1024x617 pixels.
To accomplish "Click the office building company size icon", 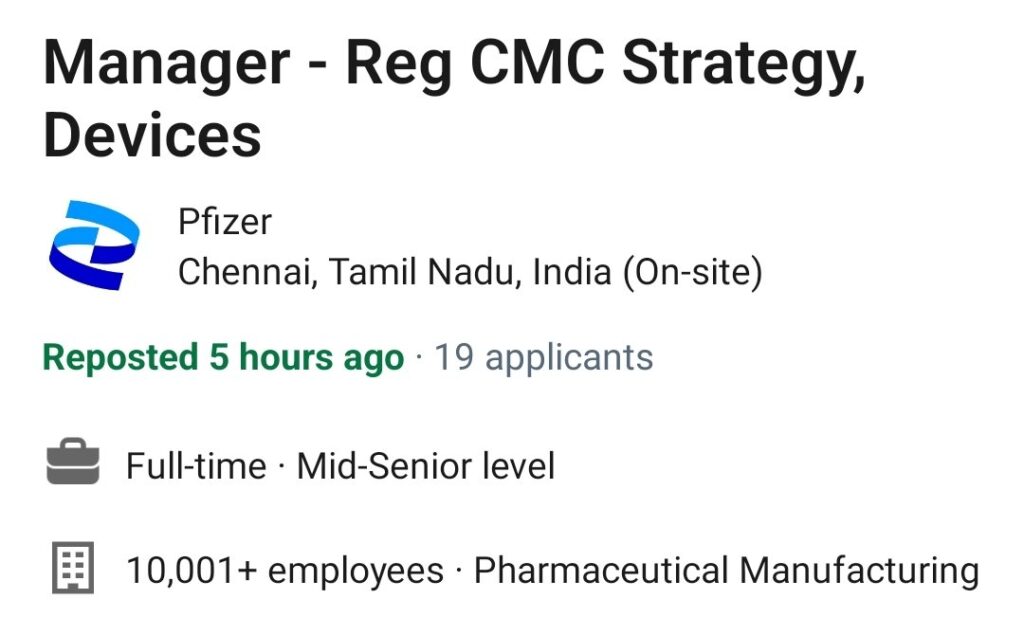I will click(x=73, y=567).
